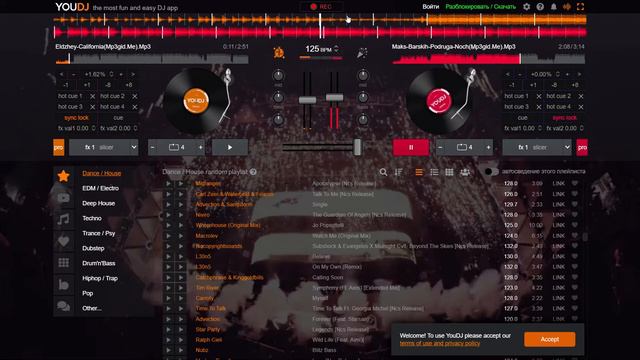The height and width of the screenshot is (360, 640).
Task: Open the Dubstep genre
Action: tap(93, 248)
